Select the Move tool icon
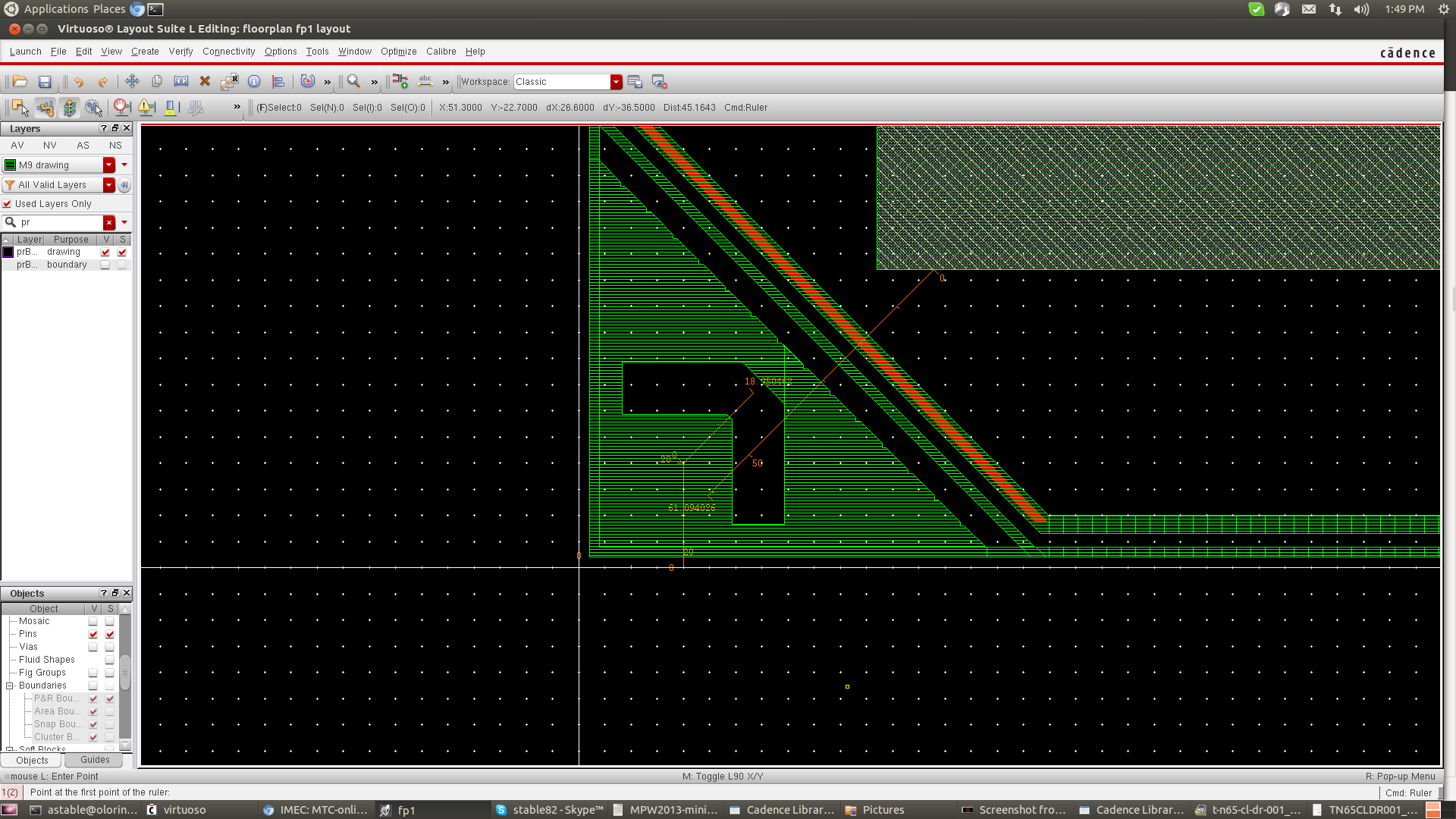 click(x=132, y=81)
